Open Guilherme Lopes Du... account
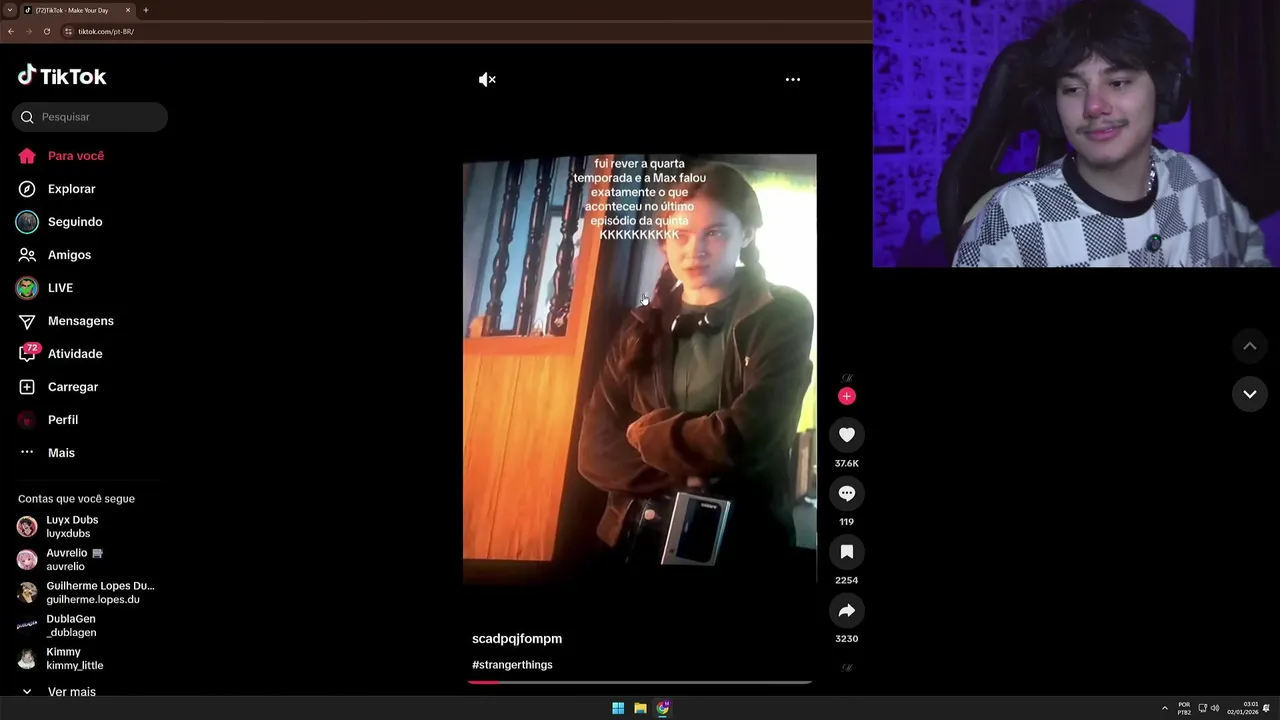This screenshot has height=720, width=1280. [x=88, y=593]
